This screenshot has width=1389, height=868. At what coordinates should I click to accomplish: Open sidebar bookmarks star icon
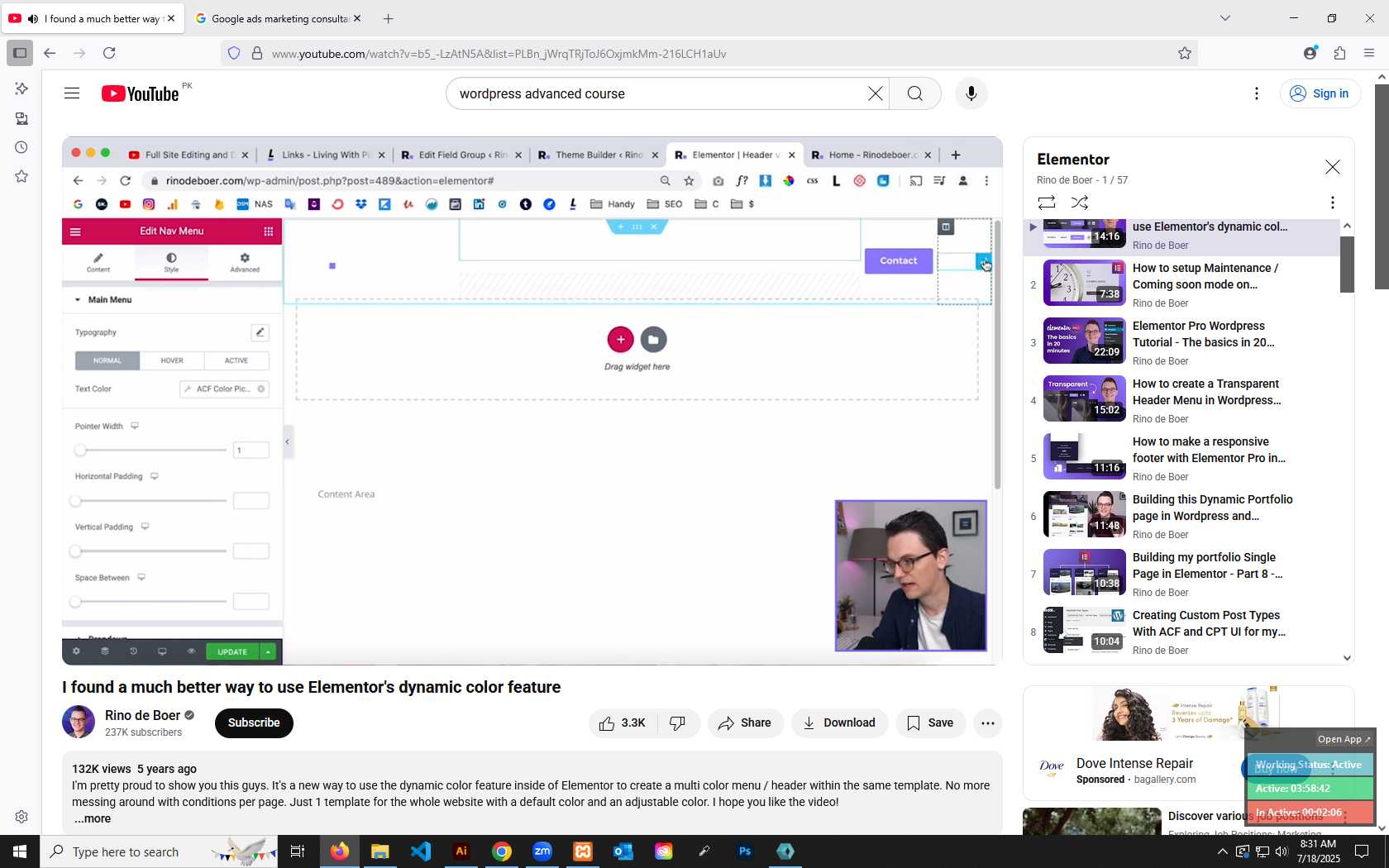click(21, 176)
